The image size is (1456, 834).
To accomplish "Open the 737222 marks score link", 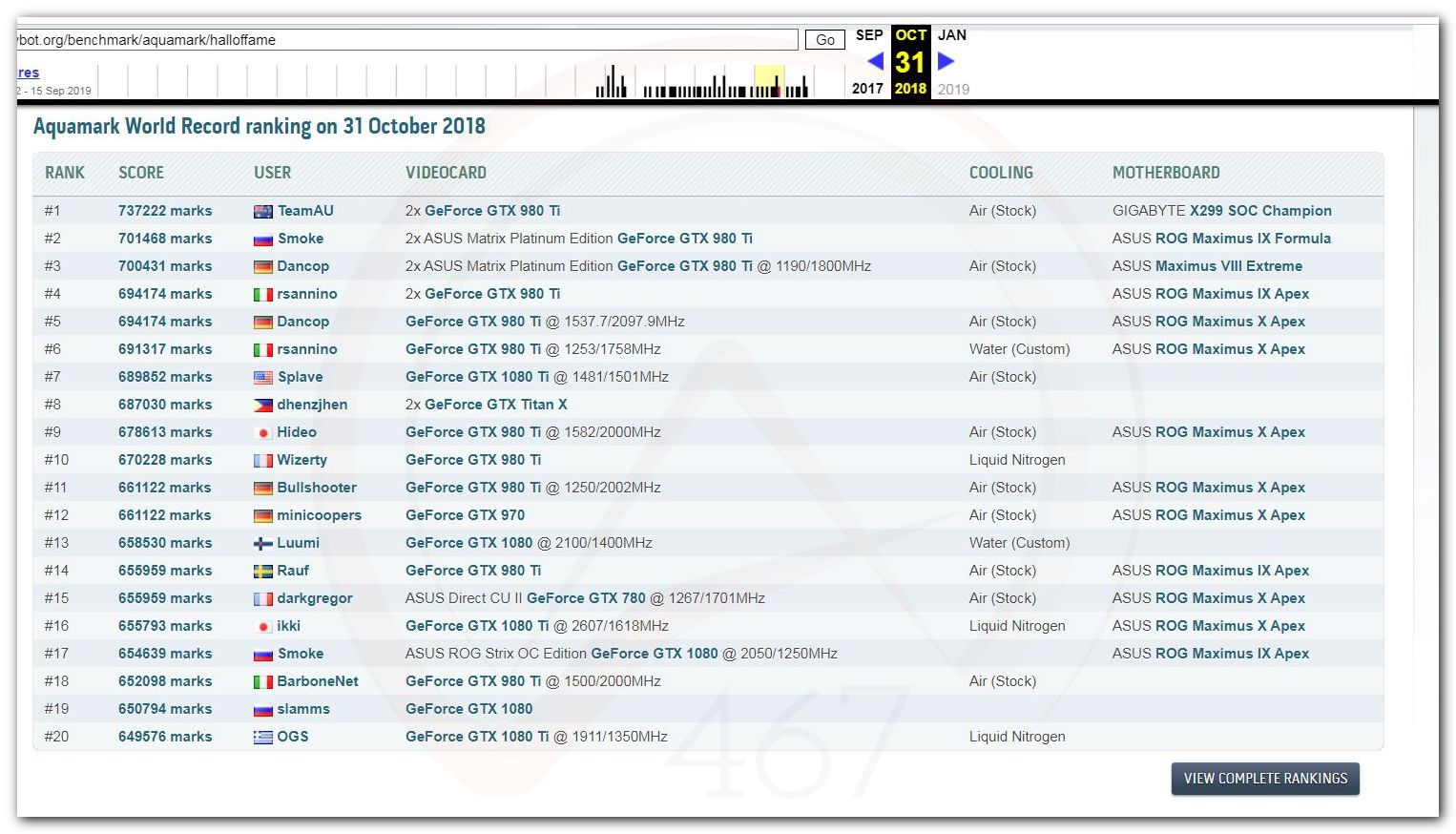I will click(165, 211).
